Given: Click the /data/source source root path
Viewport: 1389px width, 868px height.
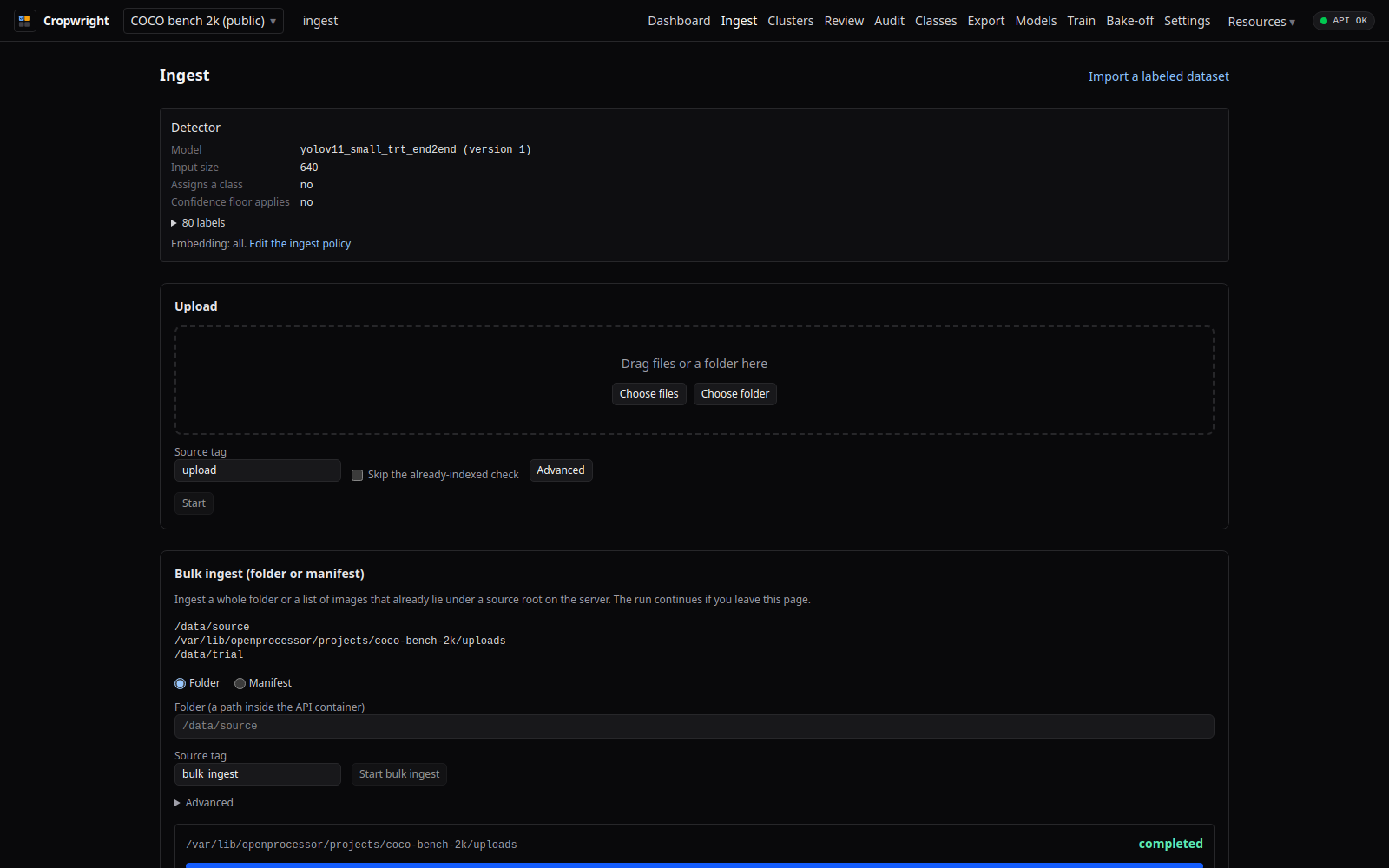Looking at the screenshot, I should click(x=212, y=627).
